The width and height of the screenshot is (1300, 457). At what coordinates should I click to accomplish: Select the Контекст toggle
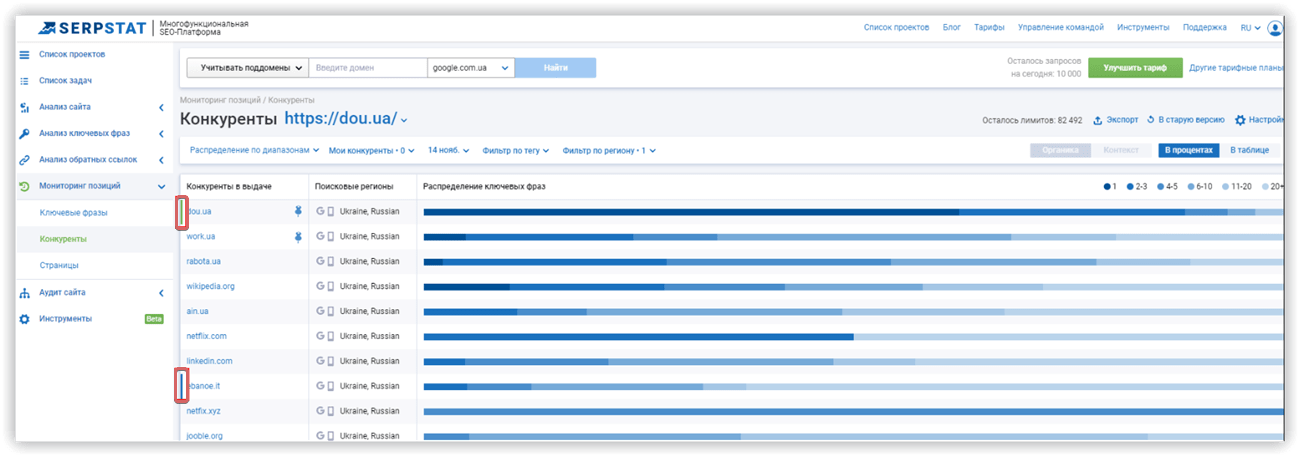(1121, 150)
